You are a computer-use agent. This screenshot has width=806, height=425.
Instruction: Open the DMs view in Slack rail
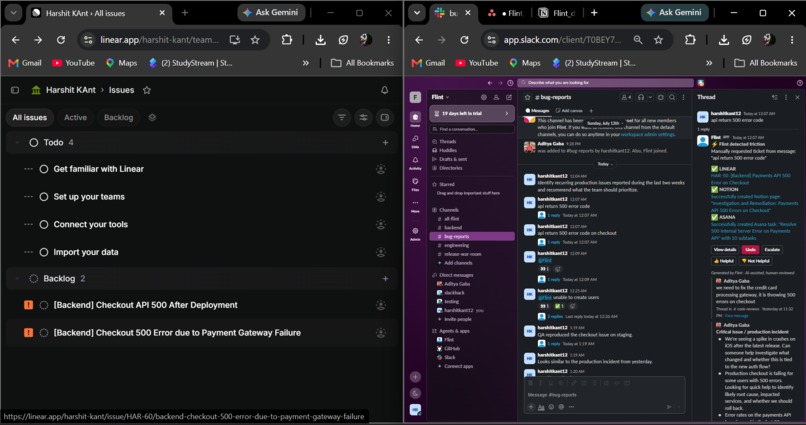click(415, 140)
